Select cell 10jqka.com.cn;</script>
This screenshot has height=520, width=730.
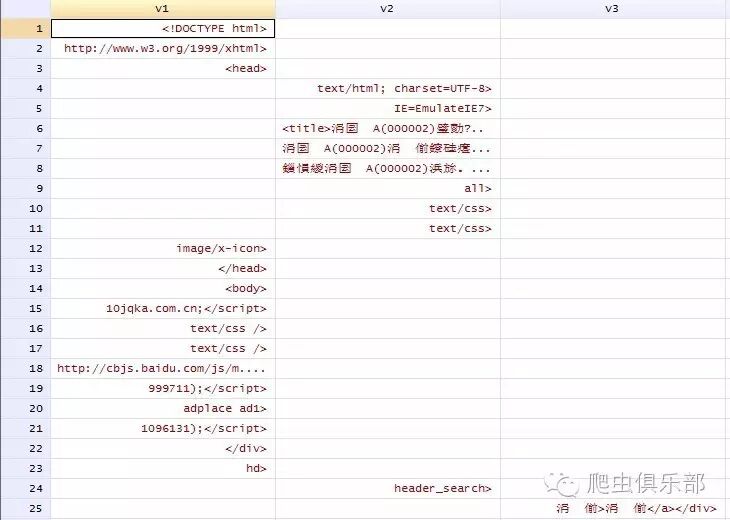tap(162, 308)
